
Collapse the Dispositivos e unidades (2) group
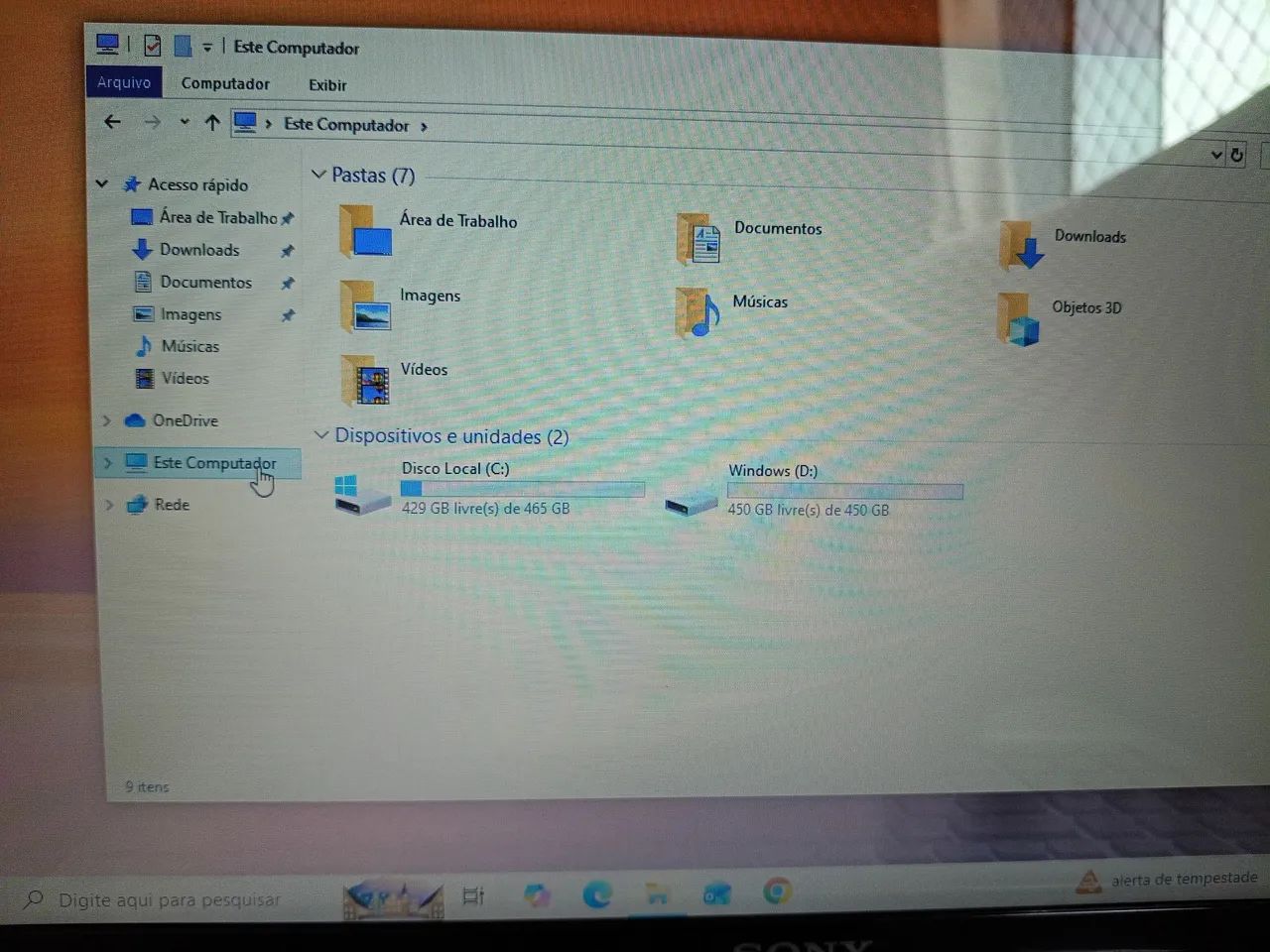pyautogui.click(x=320, y=435)
